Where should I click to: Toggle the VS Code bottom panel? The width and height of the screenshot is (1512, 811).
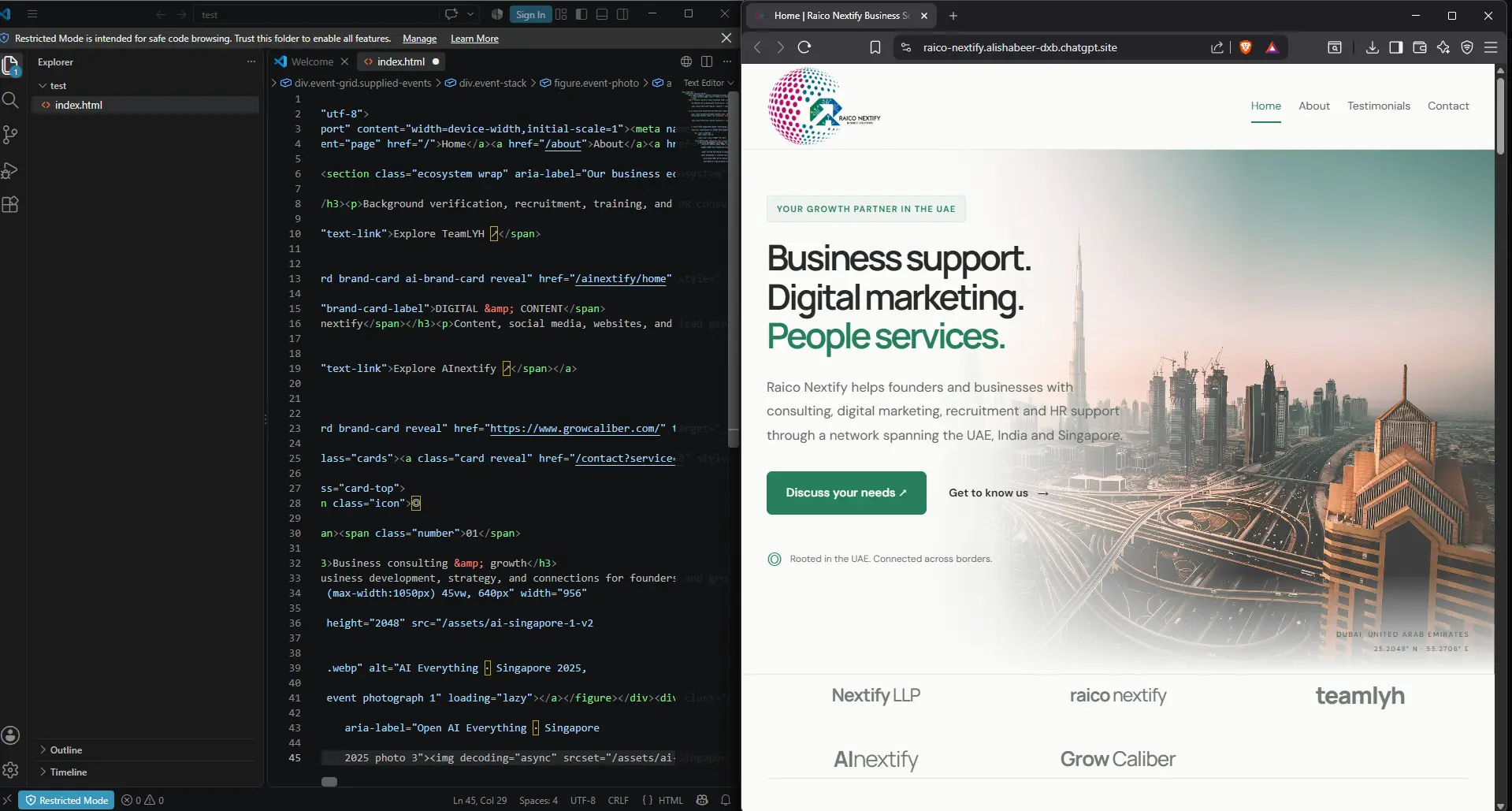[x=602, y=14]
